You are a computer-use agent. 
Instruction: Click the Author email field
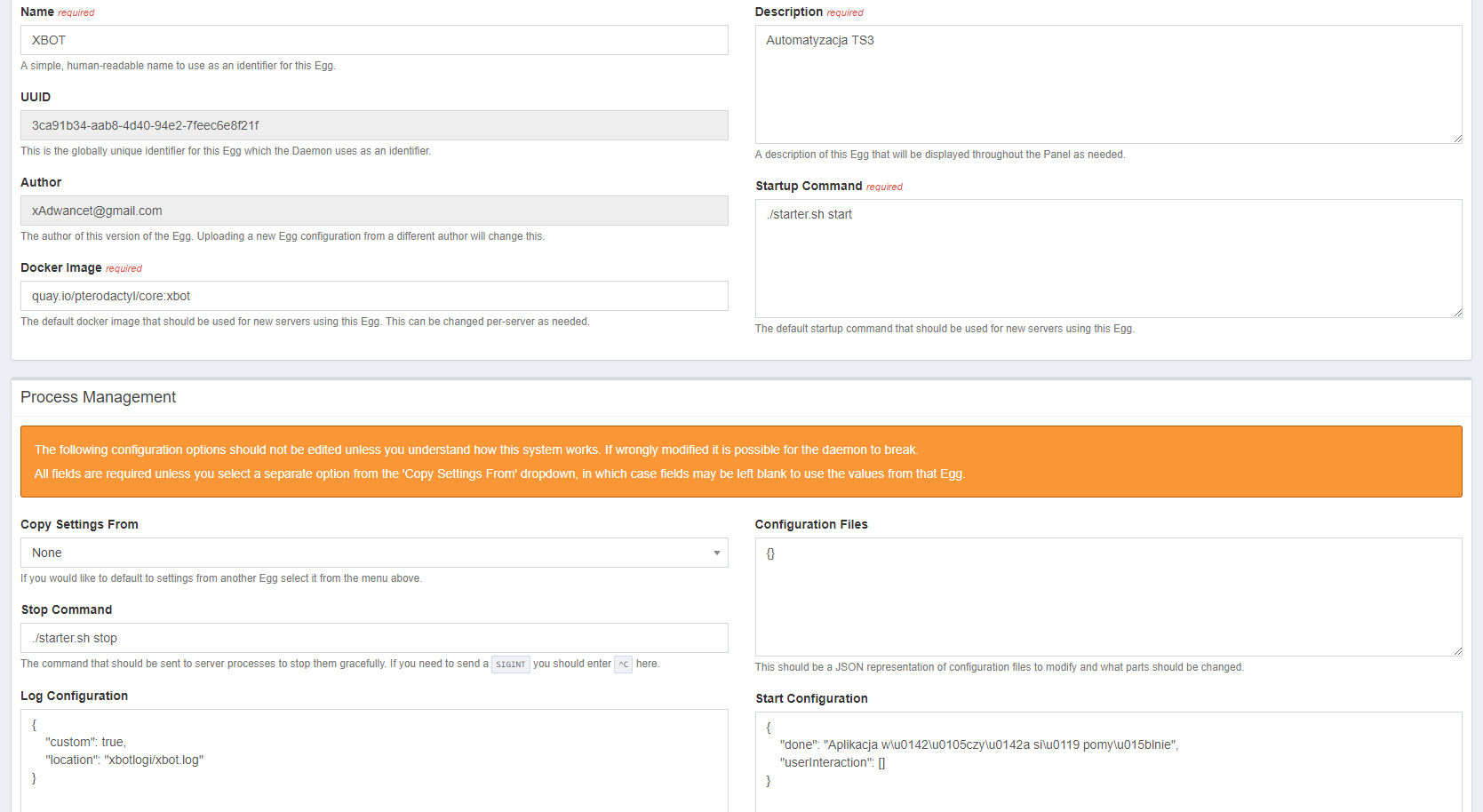pyautogui.click(x=373, y=211)
